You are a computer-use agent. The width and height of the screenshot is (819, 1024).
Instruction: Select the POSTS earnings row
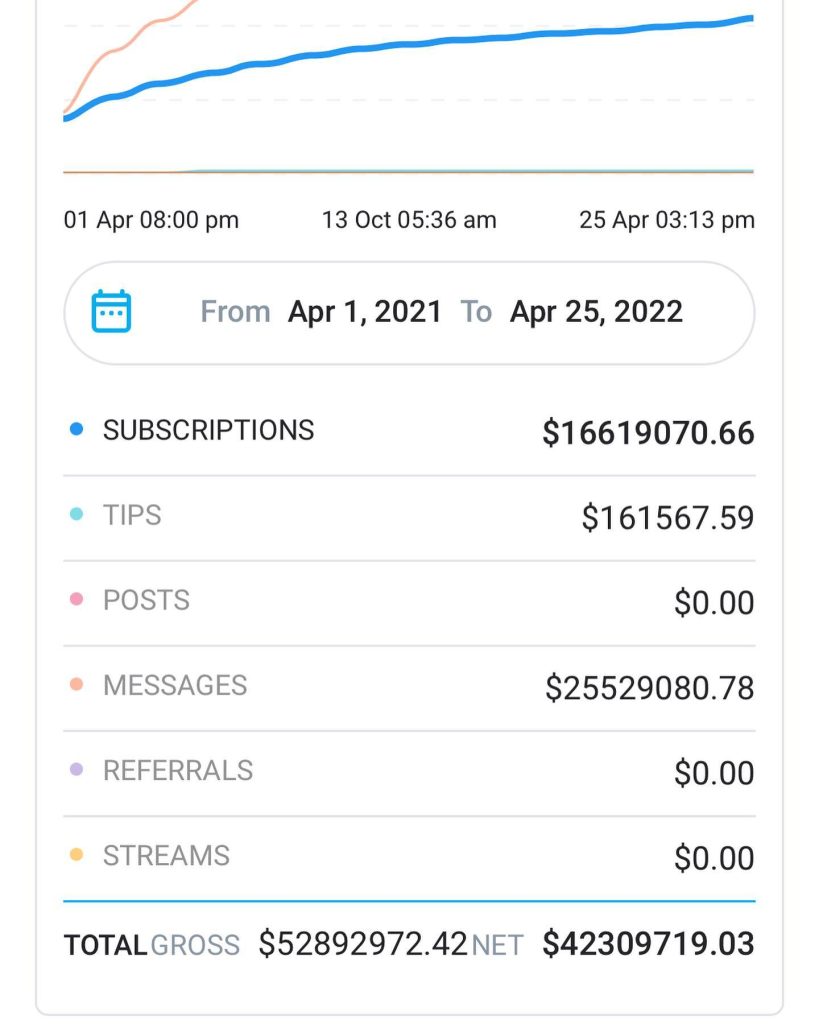410,601
